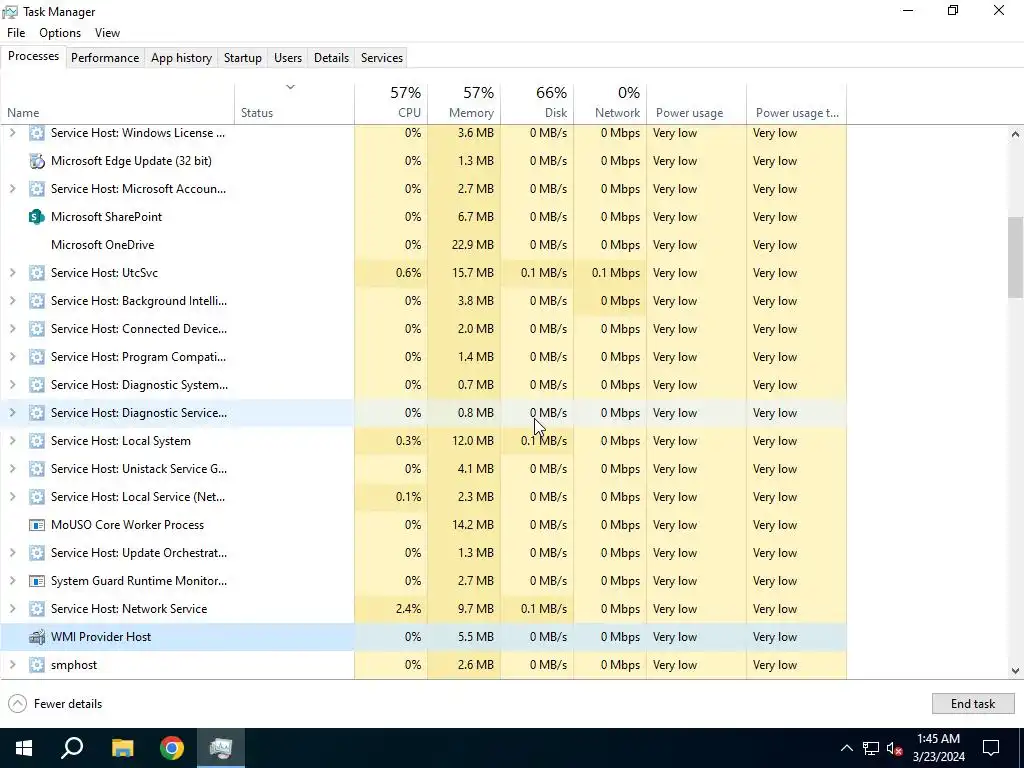
Task: Click the System Guard Runtime Monitor icon
Action: tap(37, 581)
